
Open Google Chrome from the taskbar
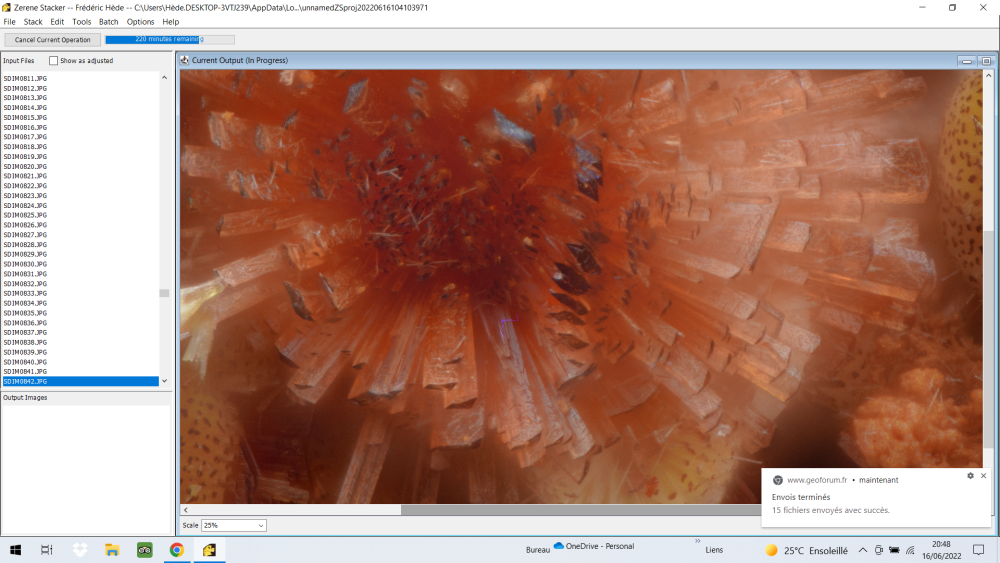coord(176,550)
